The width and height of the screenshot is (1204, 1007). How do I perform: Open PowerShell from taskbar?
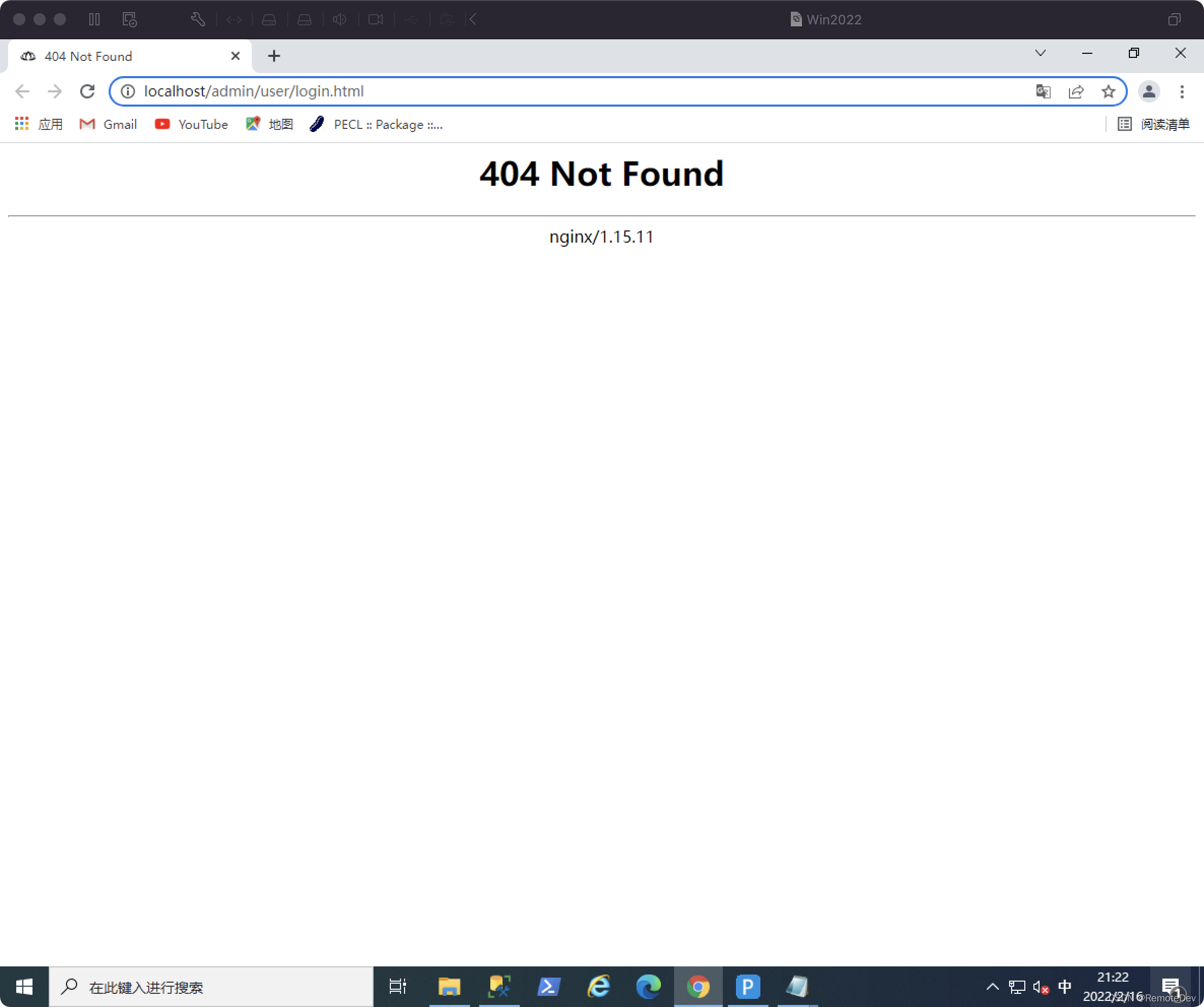click(x=549, y=986)
